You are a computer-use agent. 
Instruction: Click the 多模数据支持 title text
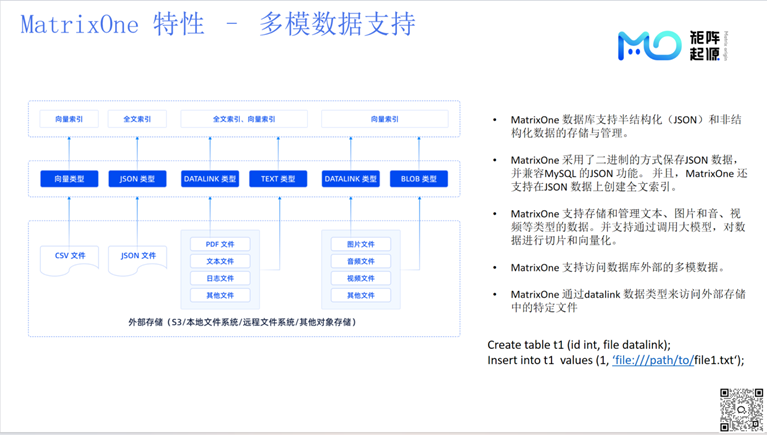337,24
